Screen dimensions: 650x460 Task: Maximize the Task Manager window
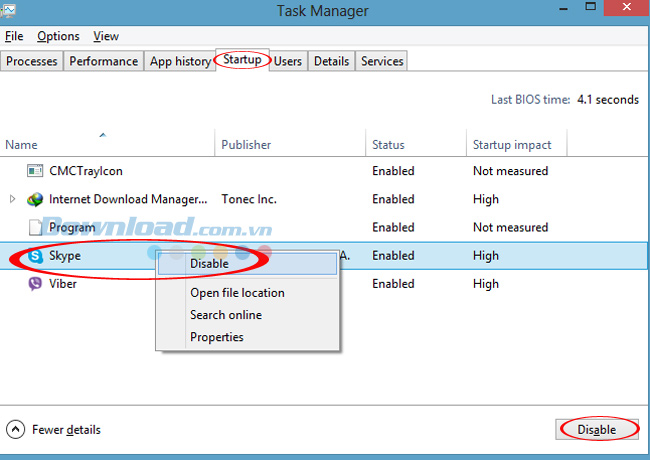point(591,7)
